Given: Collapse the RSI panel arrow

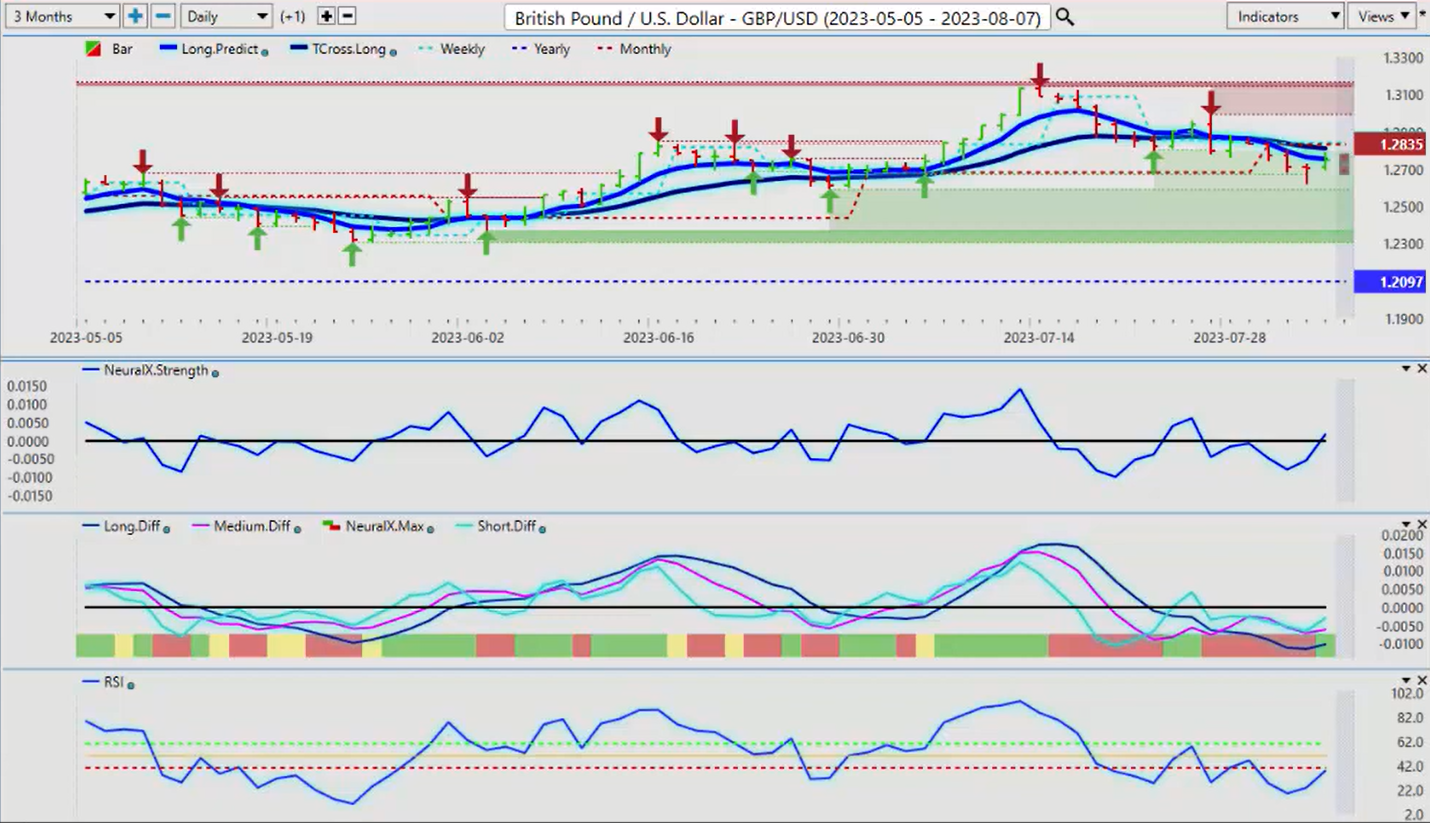Looking at the screenshot, I should [1406, 680].
